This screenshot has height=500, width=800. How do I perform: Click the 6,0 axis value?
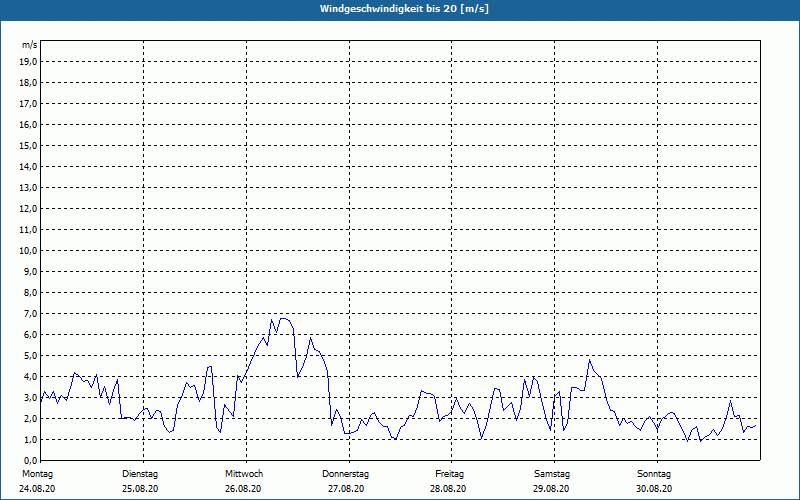(x=29, y=335)
